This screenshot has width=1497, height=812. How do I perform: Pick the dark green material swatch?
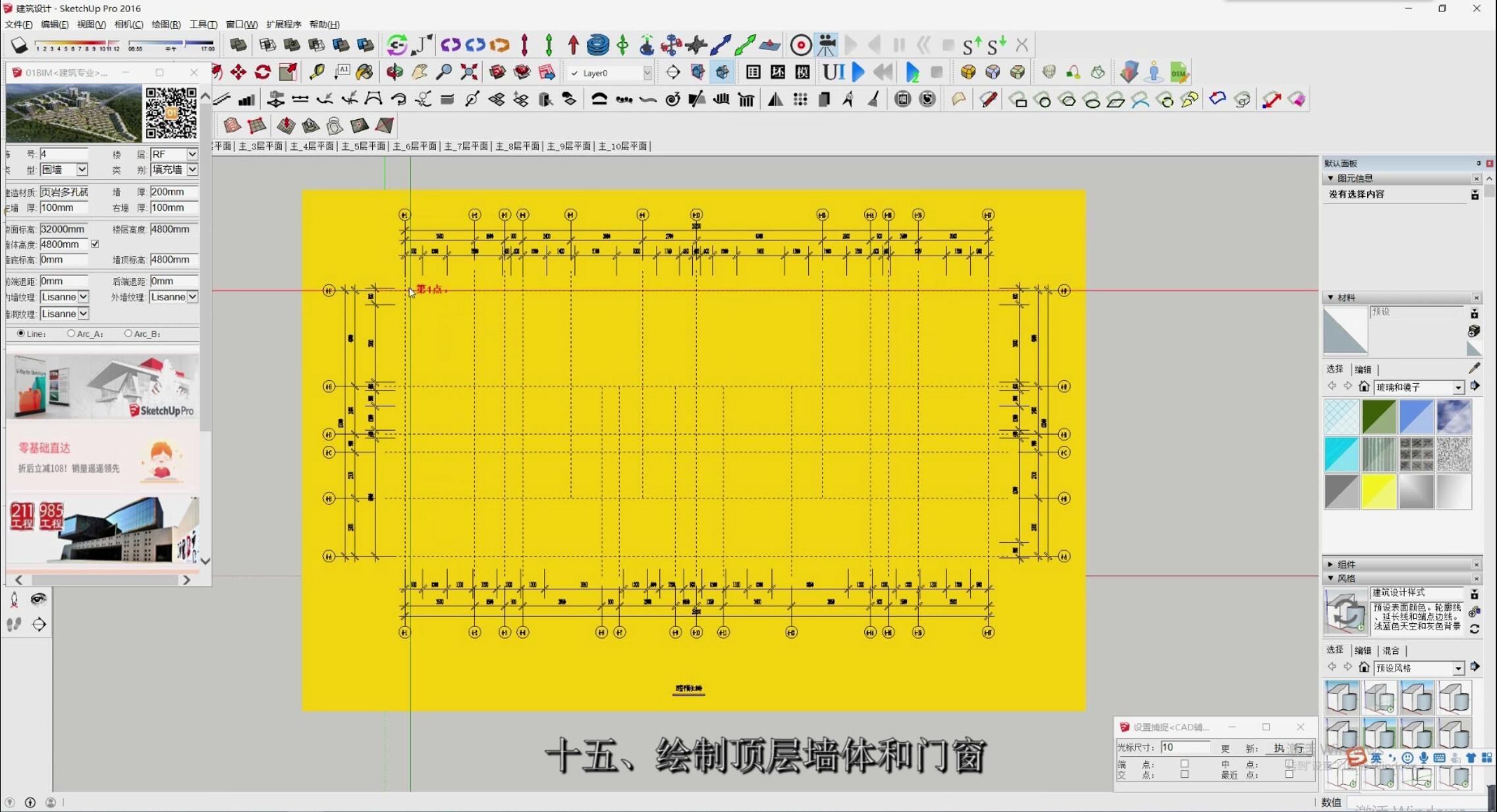(x=1378, y=417)
